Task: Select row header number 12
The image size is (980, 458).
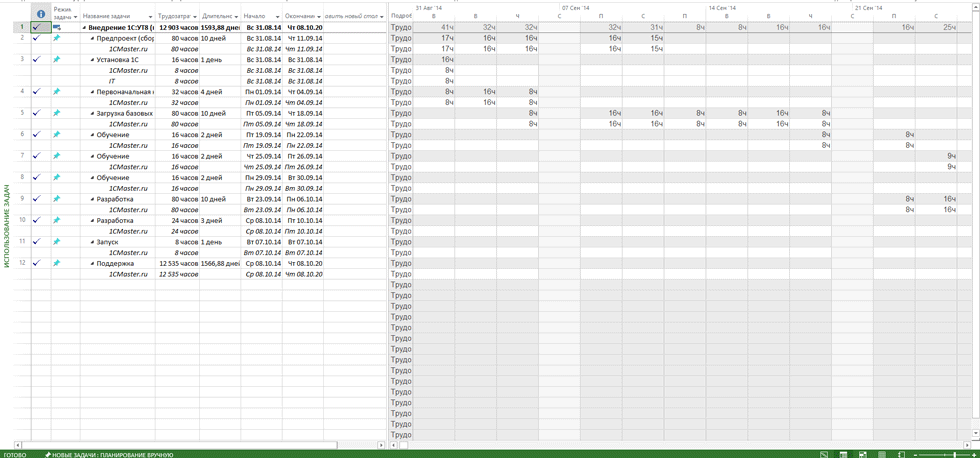Action: click(x=22, y=263)
